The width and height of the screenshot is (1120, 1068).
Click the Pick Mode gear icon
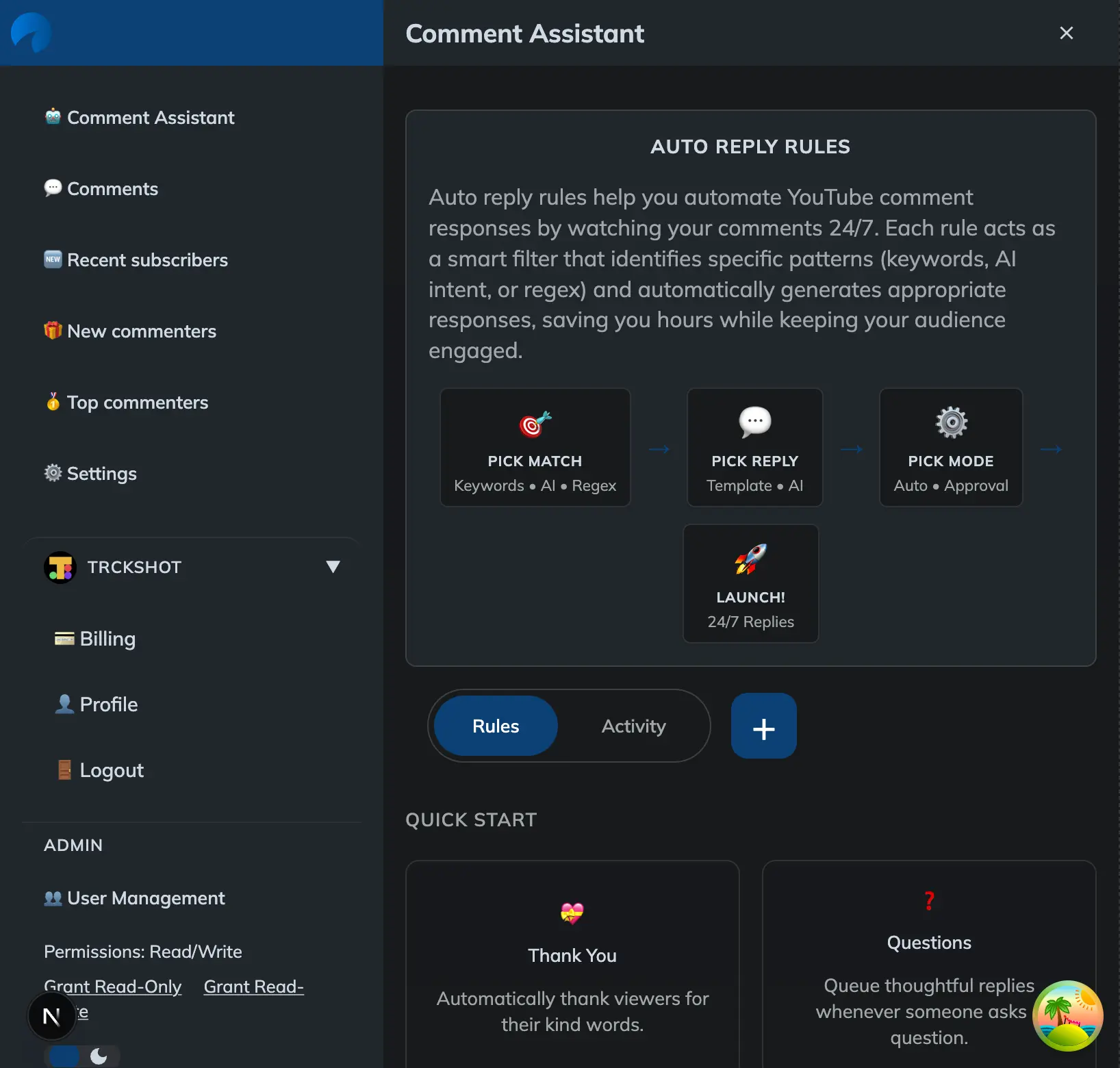(x=951, y=422)
